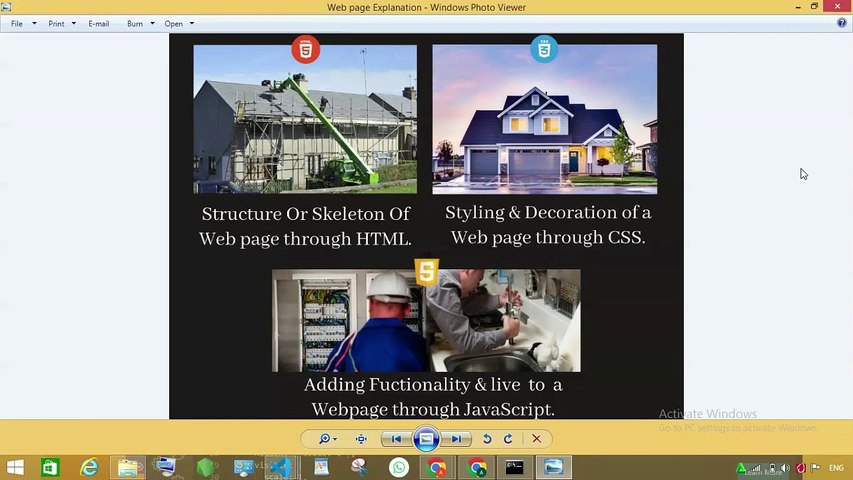
Task: Click the Photo Viewer title bar app icon
Action: [6, 7]
